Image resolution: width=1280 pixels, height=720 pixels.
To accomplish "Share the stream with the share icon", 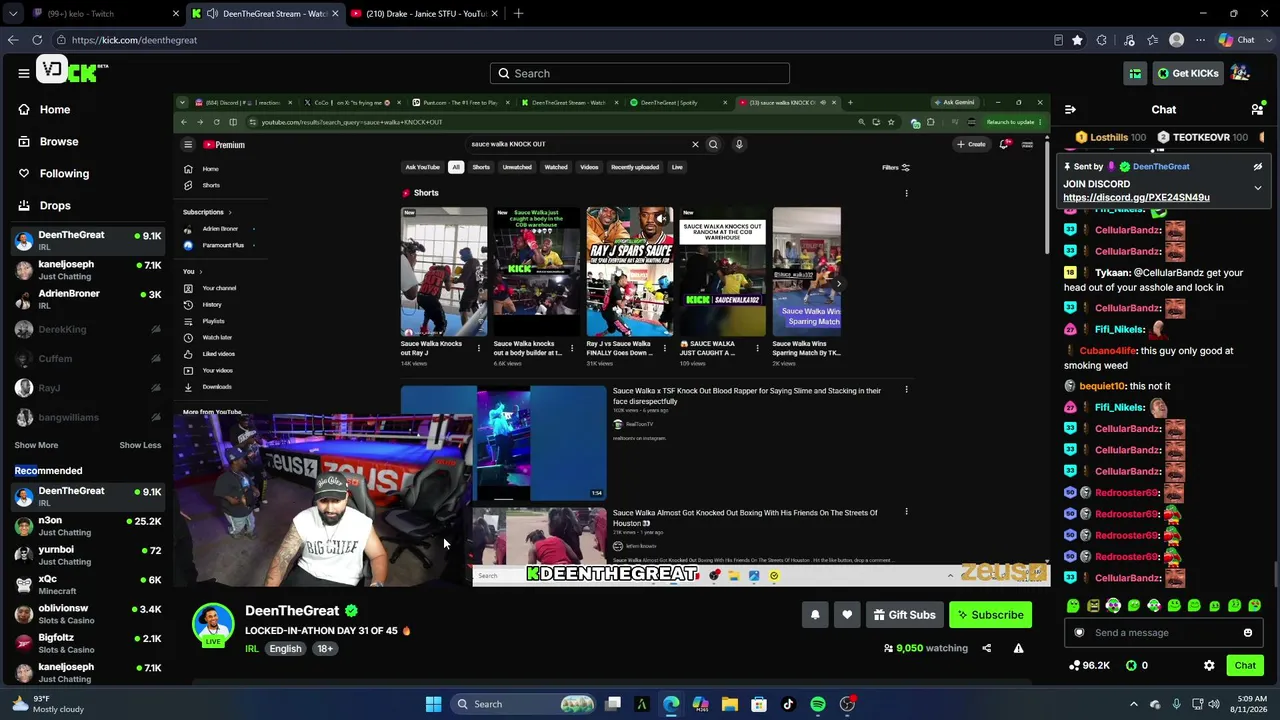I will (986, 648).
